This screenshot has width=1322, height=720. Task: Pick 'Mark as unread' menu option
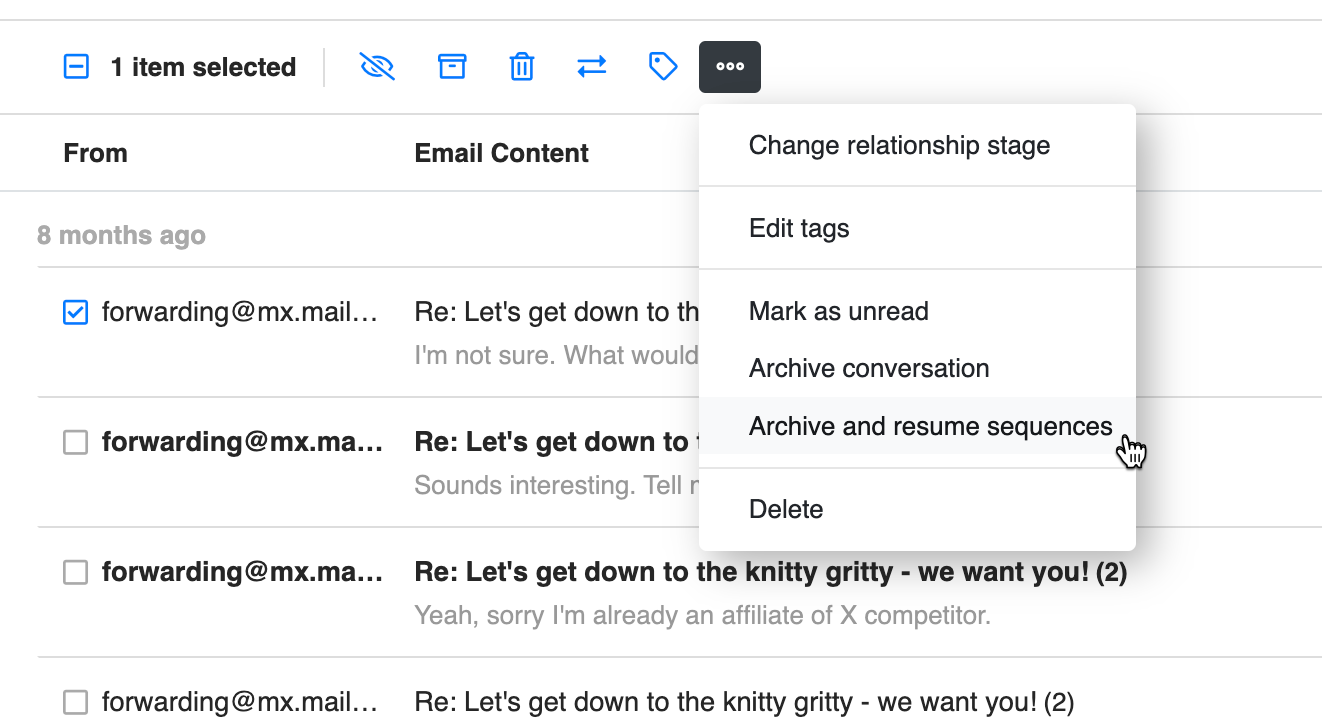838,311
